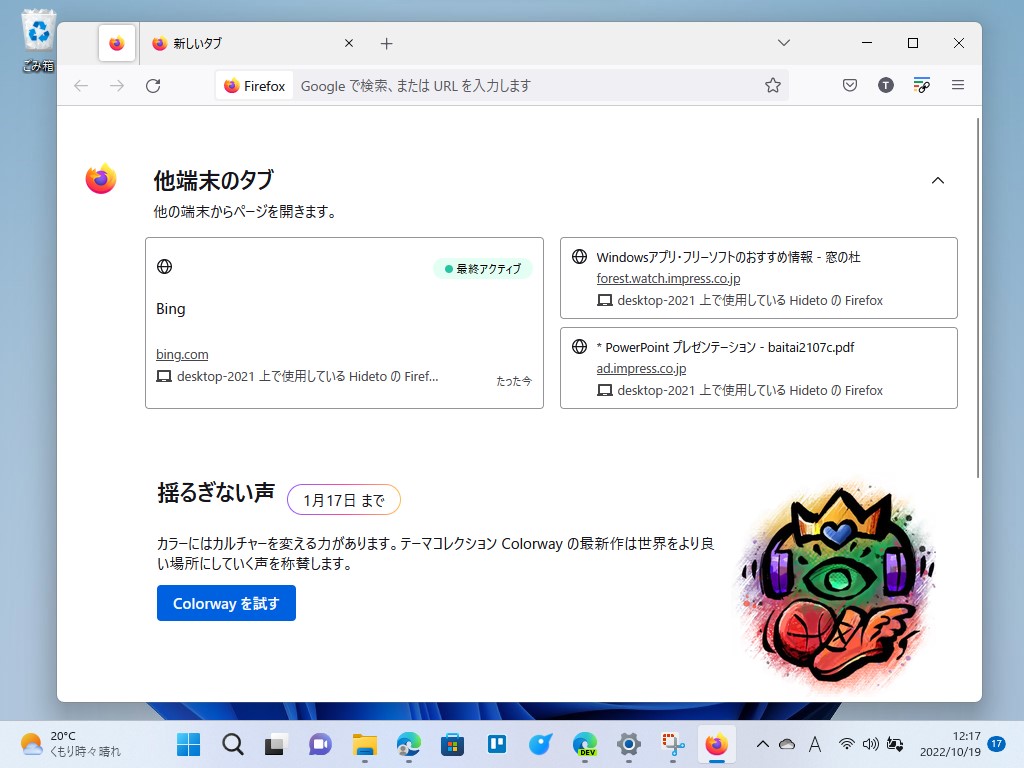1024x768 pixels.
Task: Open the Snipping Tool from the taskbar
Action: pyautogui.click(x=672, y=744)
